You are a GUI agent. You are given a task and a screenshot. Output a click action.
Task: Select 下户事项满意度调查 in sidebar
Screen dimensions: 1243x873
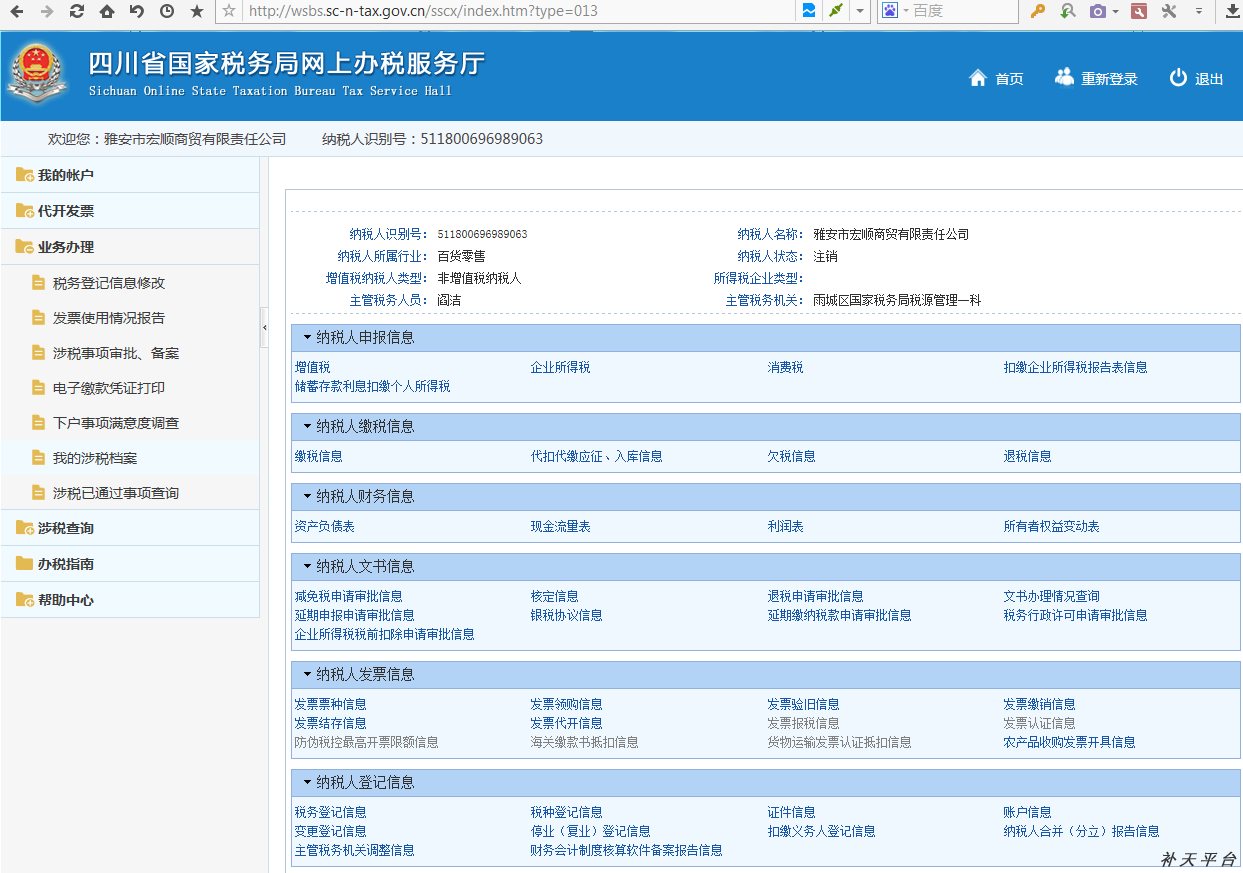pos(116,423)
